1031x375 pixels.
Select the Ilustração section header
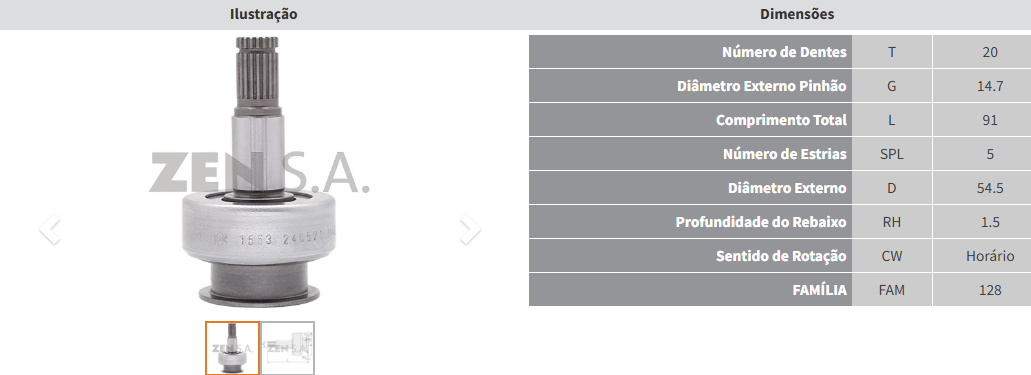tap(263, 14)
